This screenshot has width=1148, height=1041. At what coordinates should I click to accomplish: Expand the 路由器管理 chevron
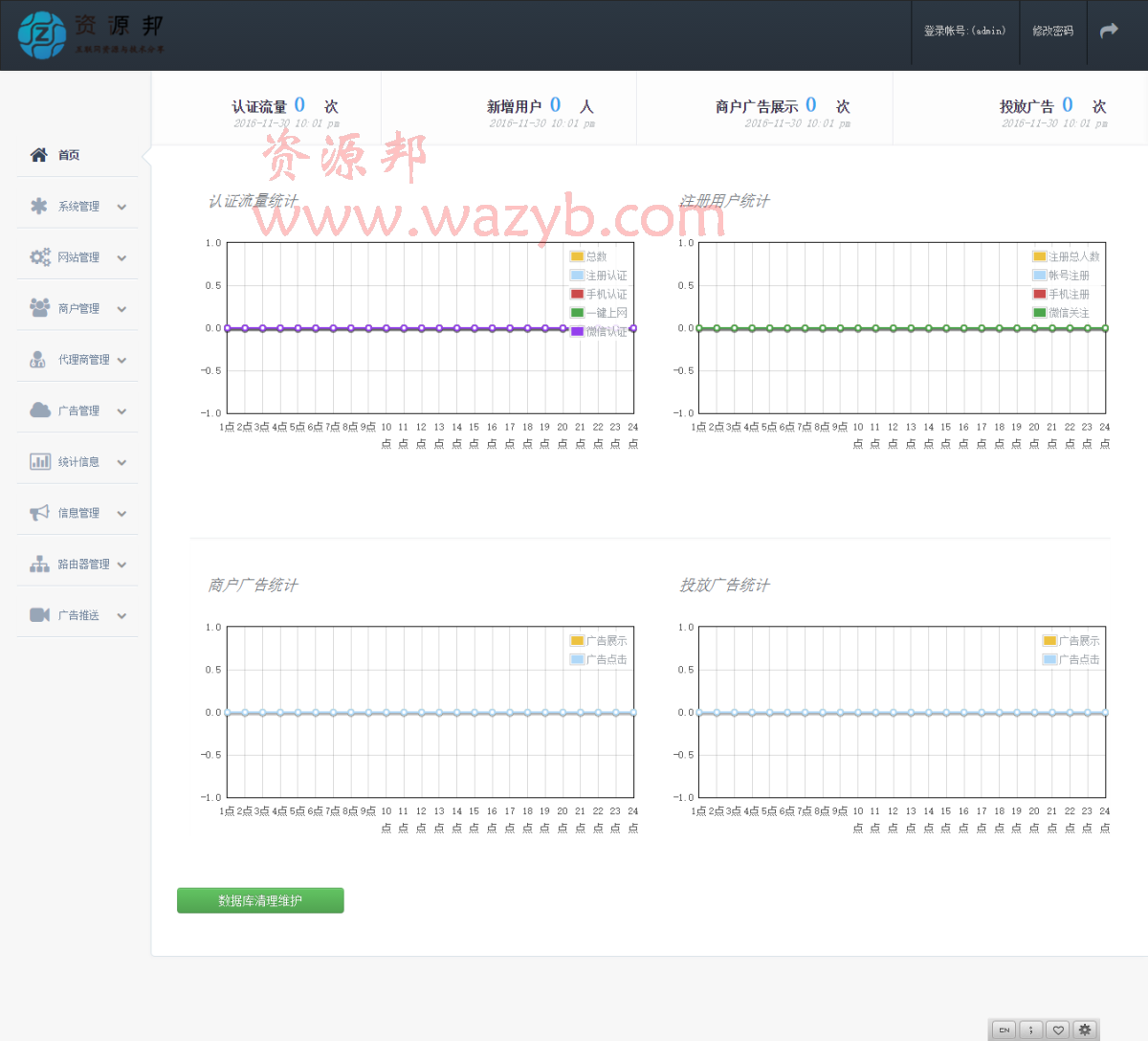point(121,565)
